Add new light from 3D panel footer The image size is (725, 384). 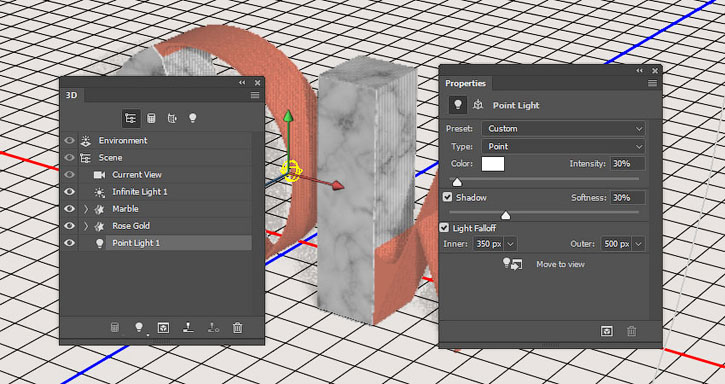(x=138, y=328)
